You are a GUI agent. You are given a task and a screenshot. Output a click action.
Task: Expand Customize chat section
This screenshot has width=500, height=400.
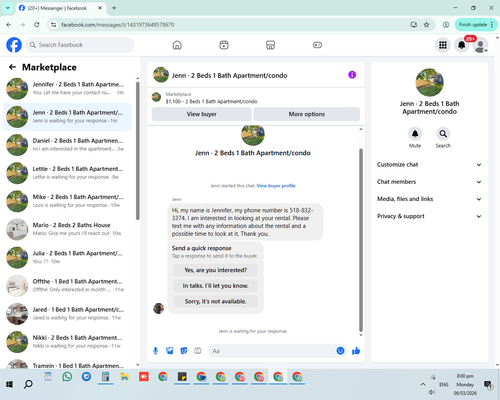click(429, 165)
